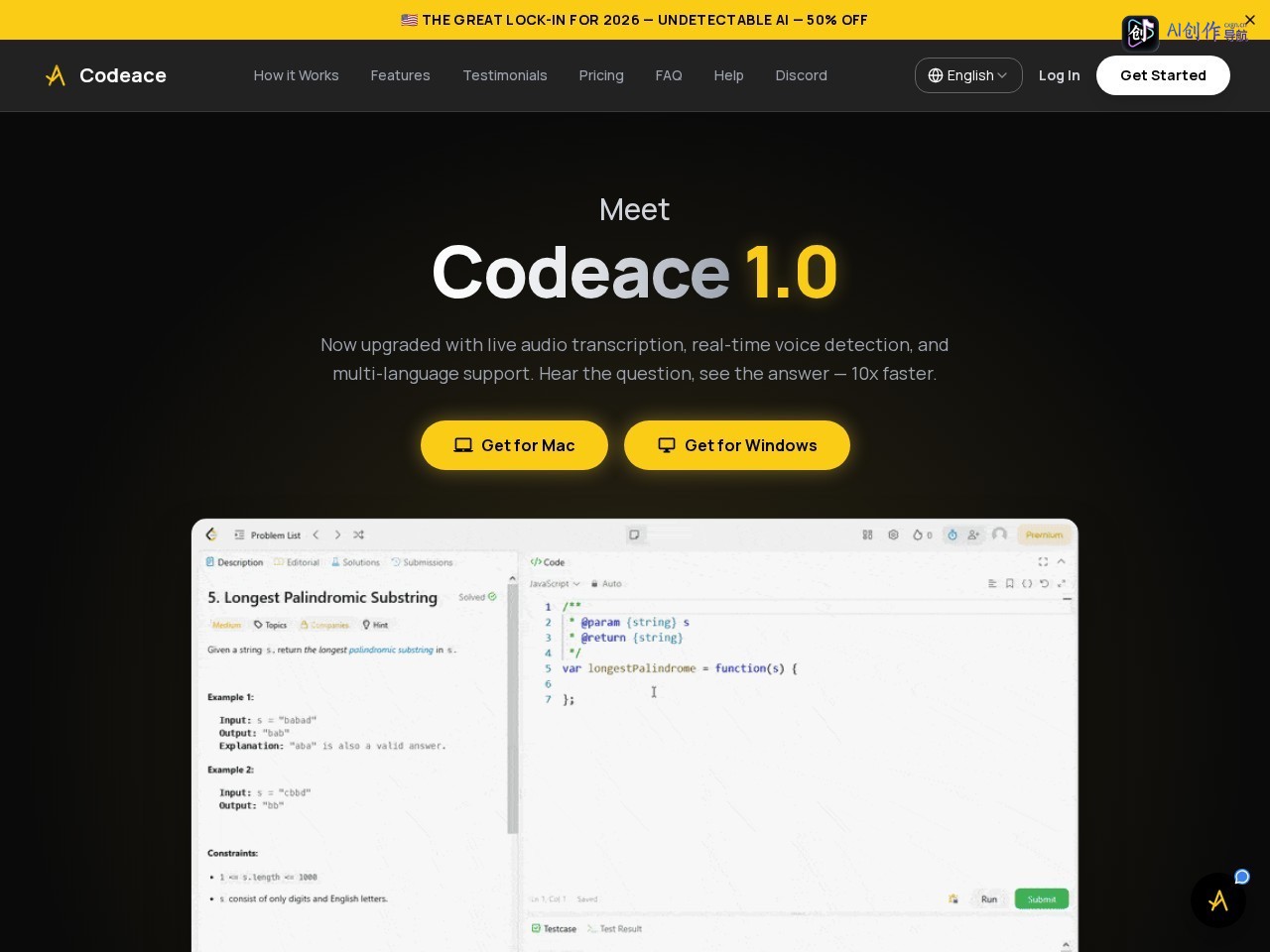Viewport: 1270px width, 952px height.
Task: Click Log In
Action: point(1059,75)
